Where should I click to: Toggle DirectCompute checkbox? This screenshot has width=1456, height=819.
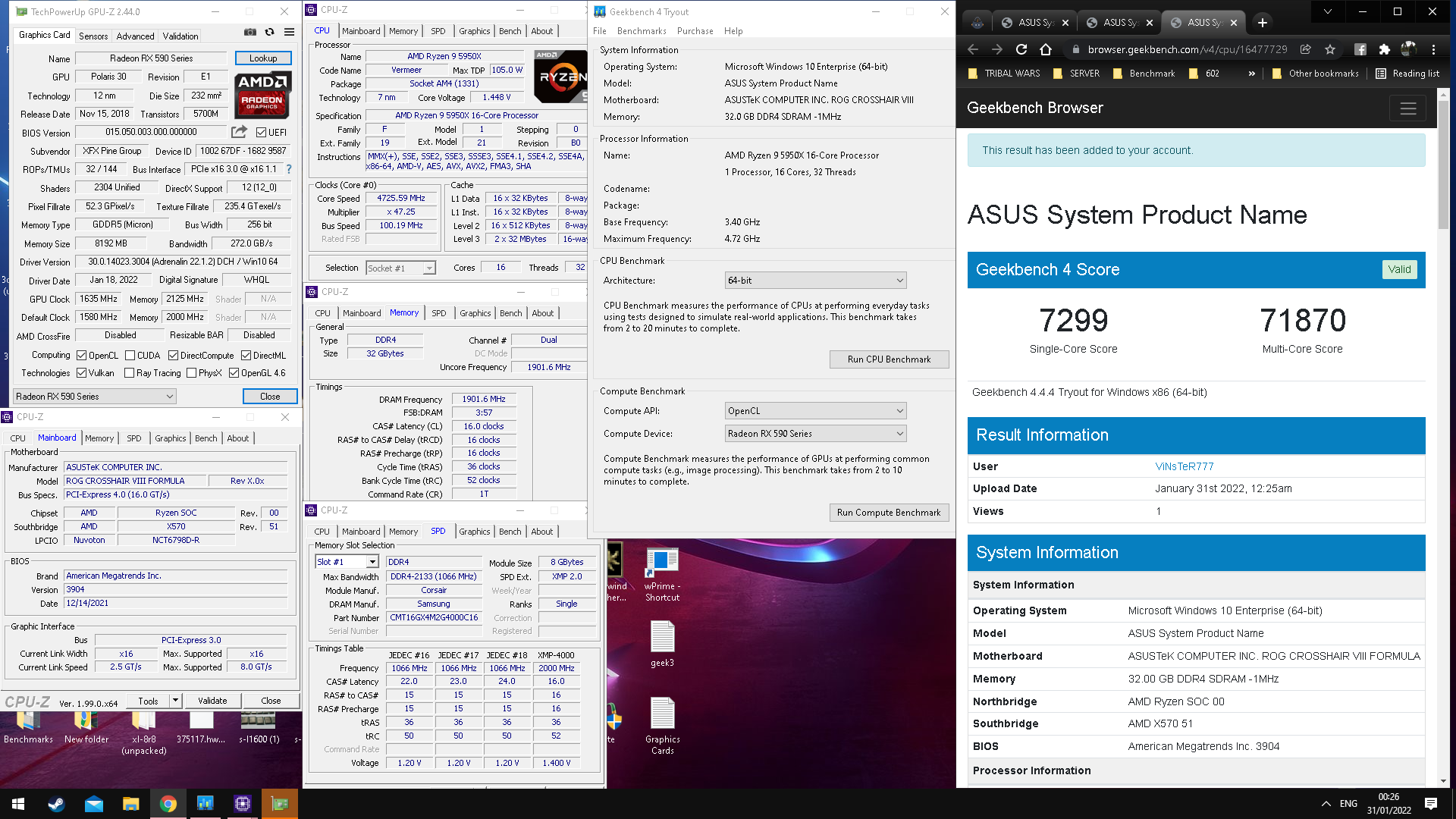tap(173, 356)
